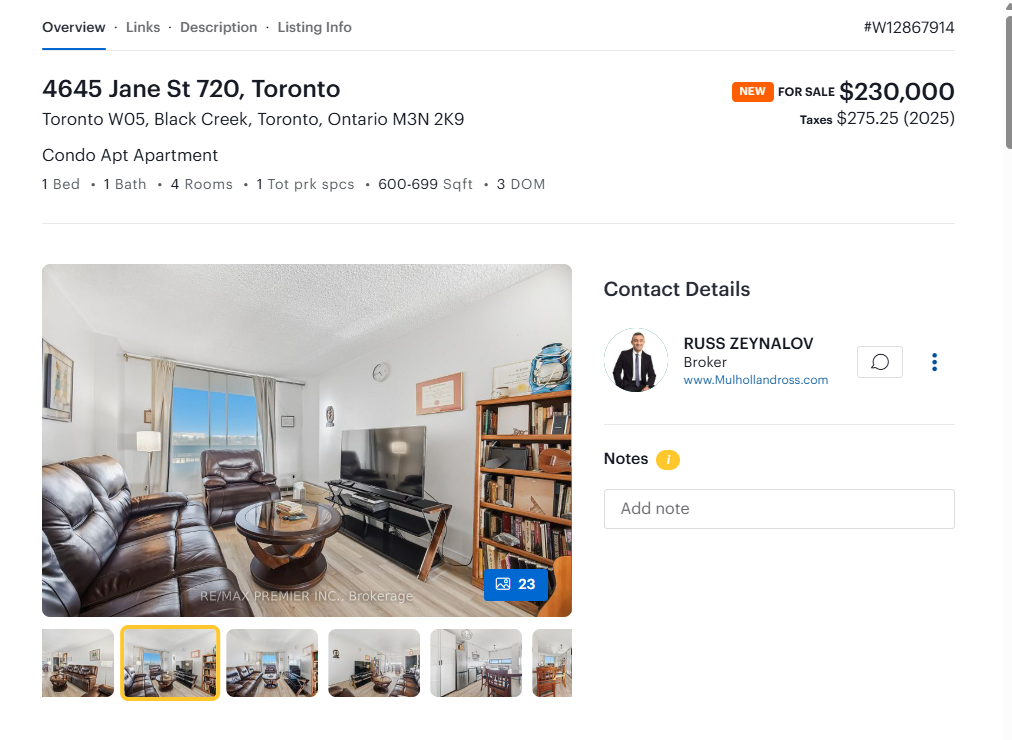Click the RUSS ZEYNALOV broker name
The height and width of the screenshot is (740, 1012).
[x=748, y=343]
